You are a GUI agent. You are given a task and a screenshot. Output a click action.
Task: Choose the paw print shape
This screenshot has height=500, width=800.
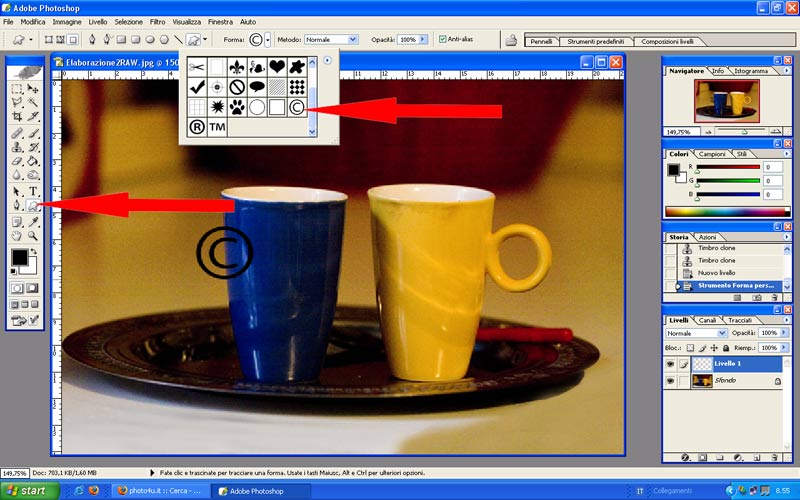(236, 107)
